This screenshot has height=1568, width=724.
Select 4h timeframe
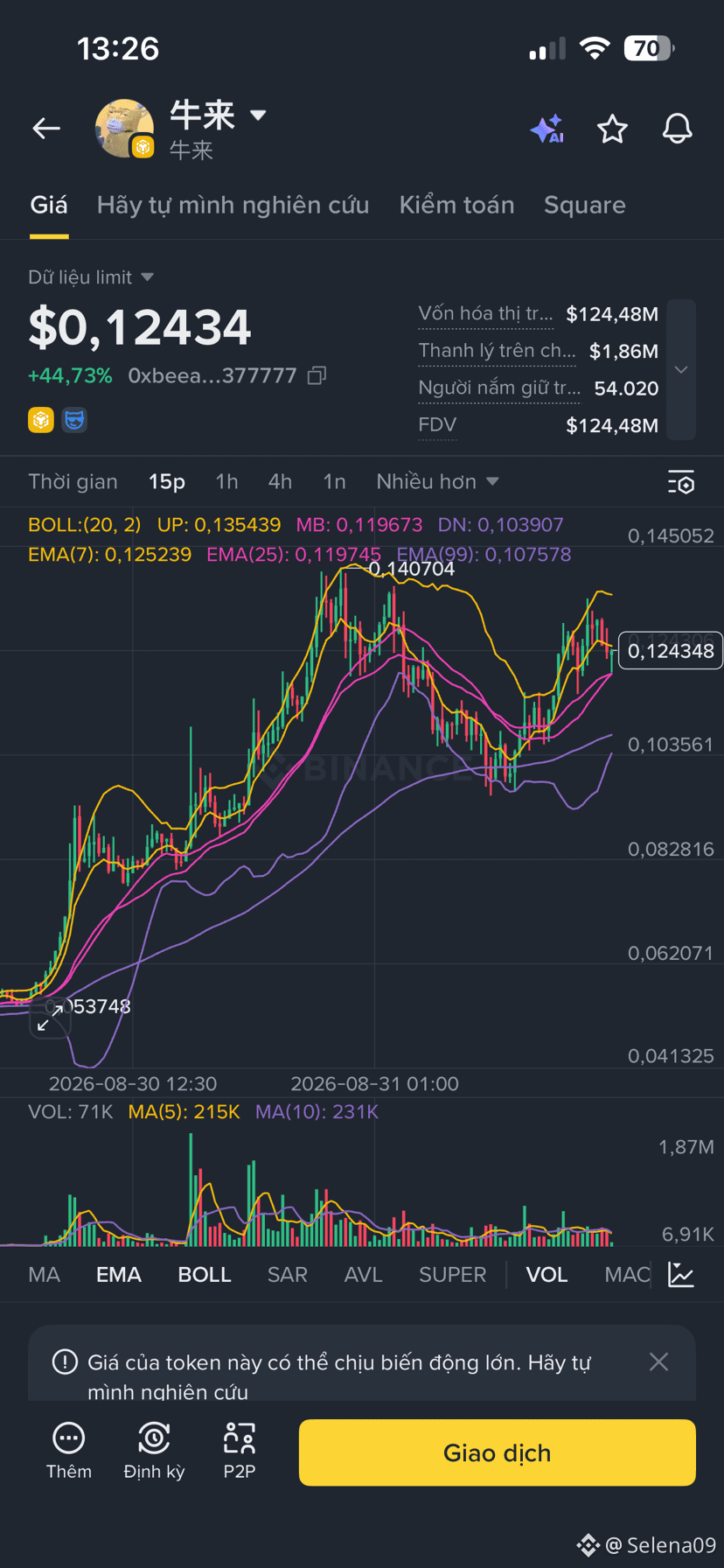click(x=280, y=481)
